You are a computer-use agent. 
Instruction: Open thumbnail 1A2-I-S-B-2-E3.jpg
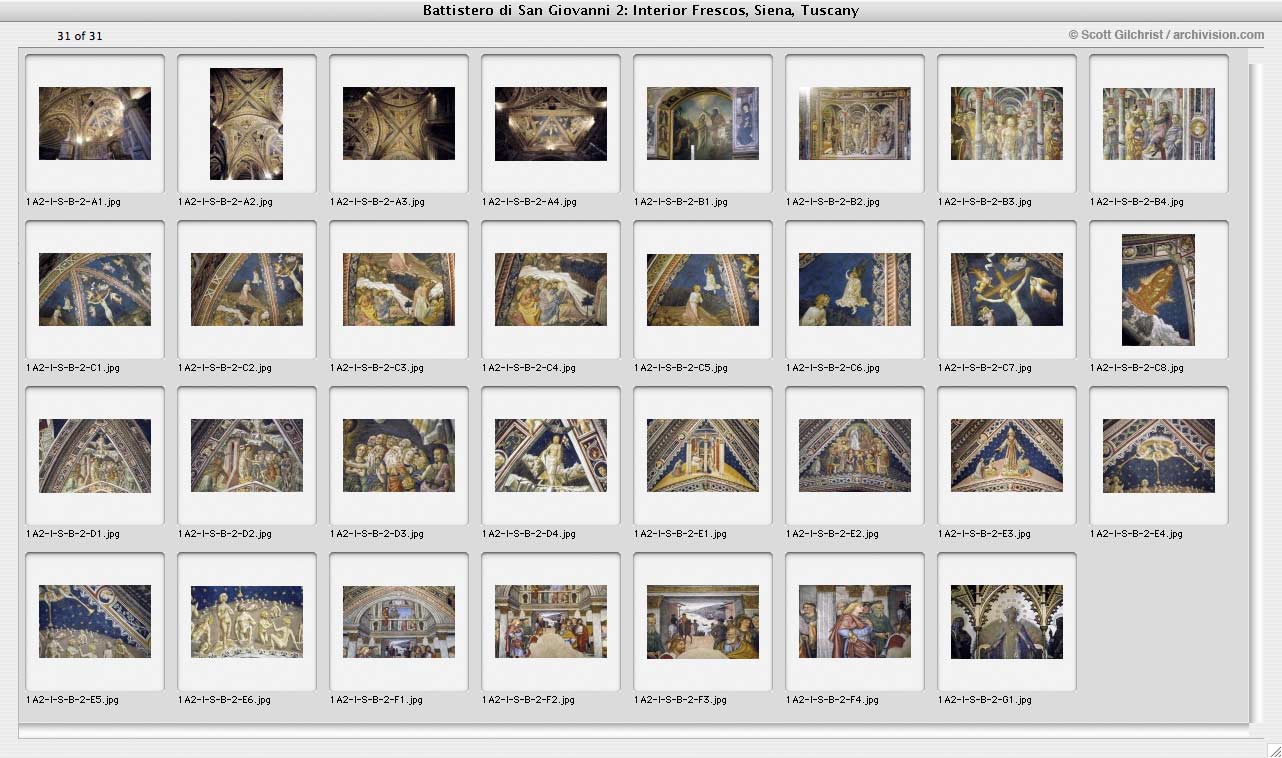[x=1007, y=455]
